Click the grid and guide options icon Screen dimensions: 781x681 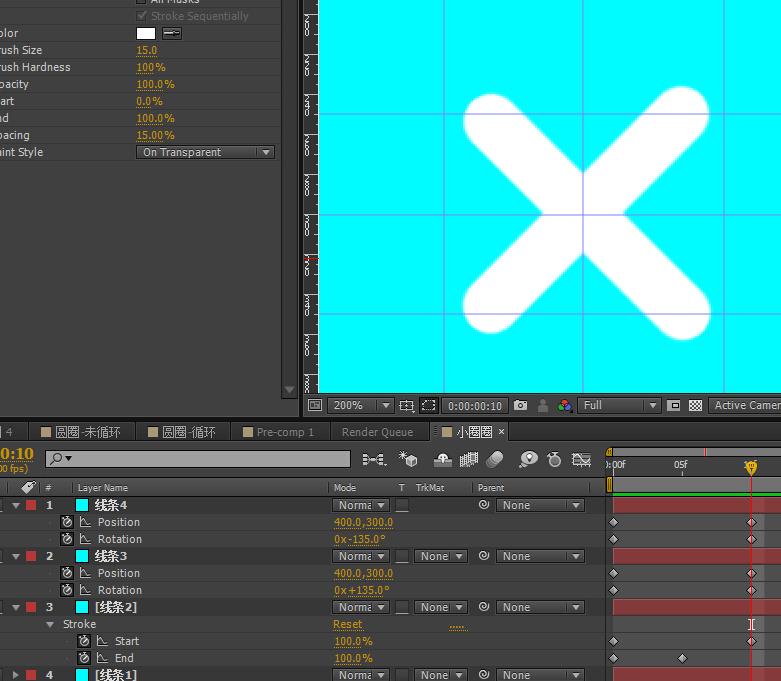pyautogui.click(x=406, y=406)
